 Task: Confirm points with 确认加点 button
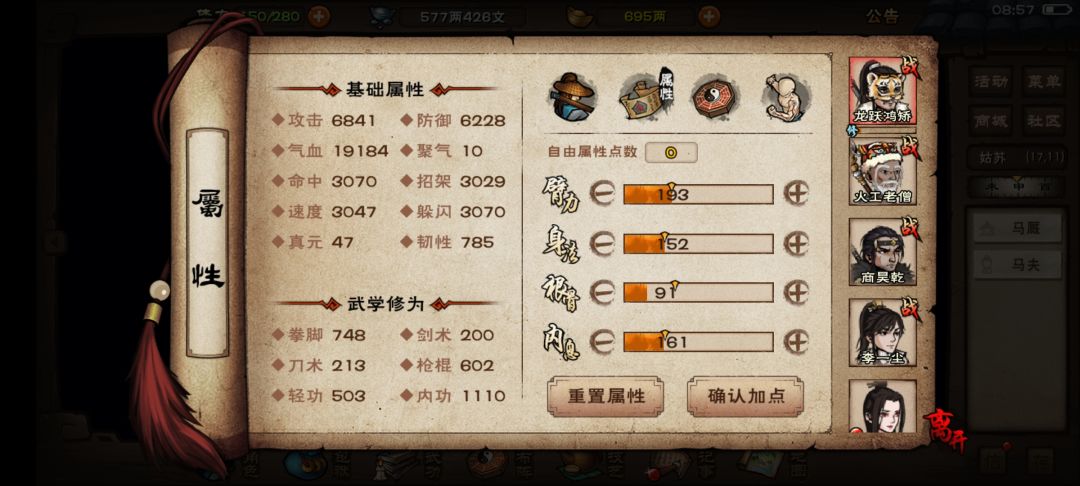(745, 397)
